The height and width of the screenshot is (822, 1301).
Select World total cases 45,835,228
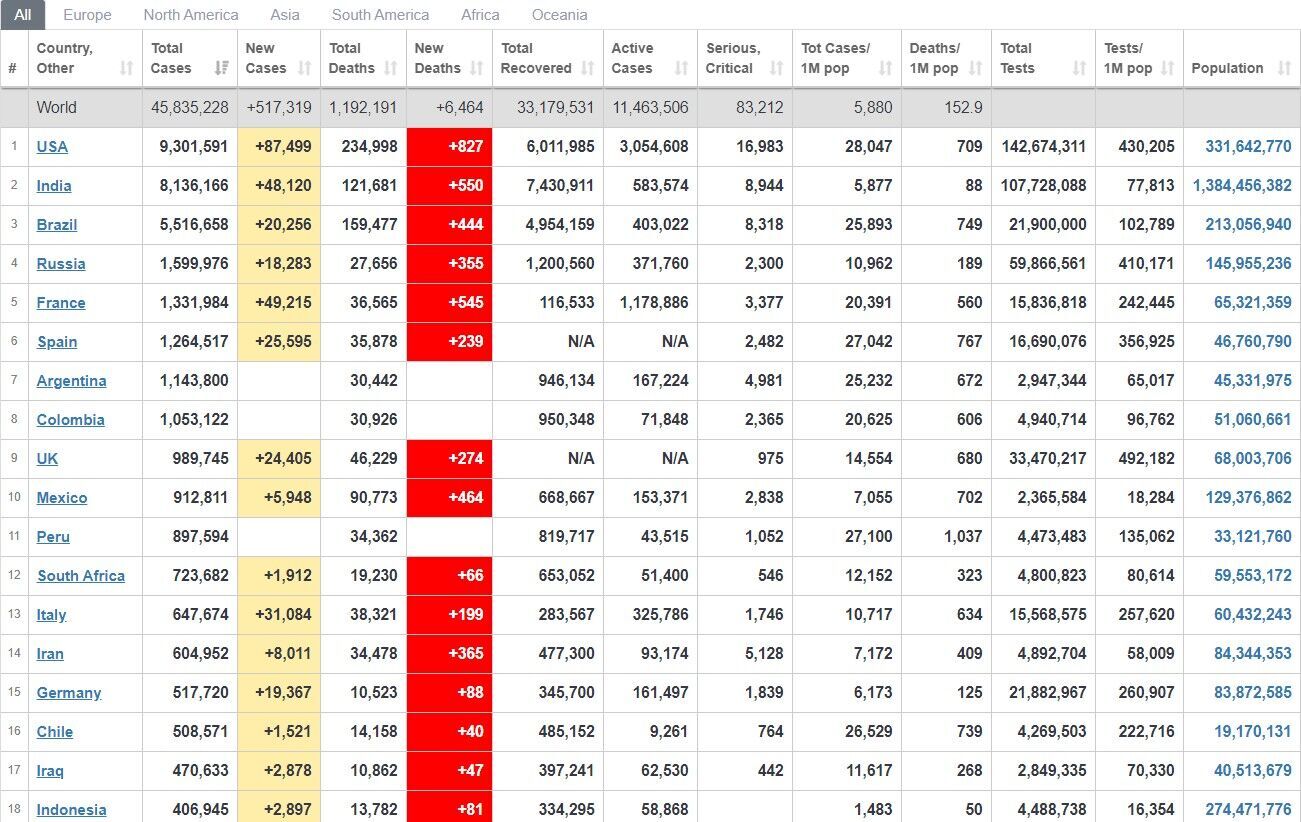190,107
